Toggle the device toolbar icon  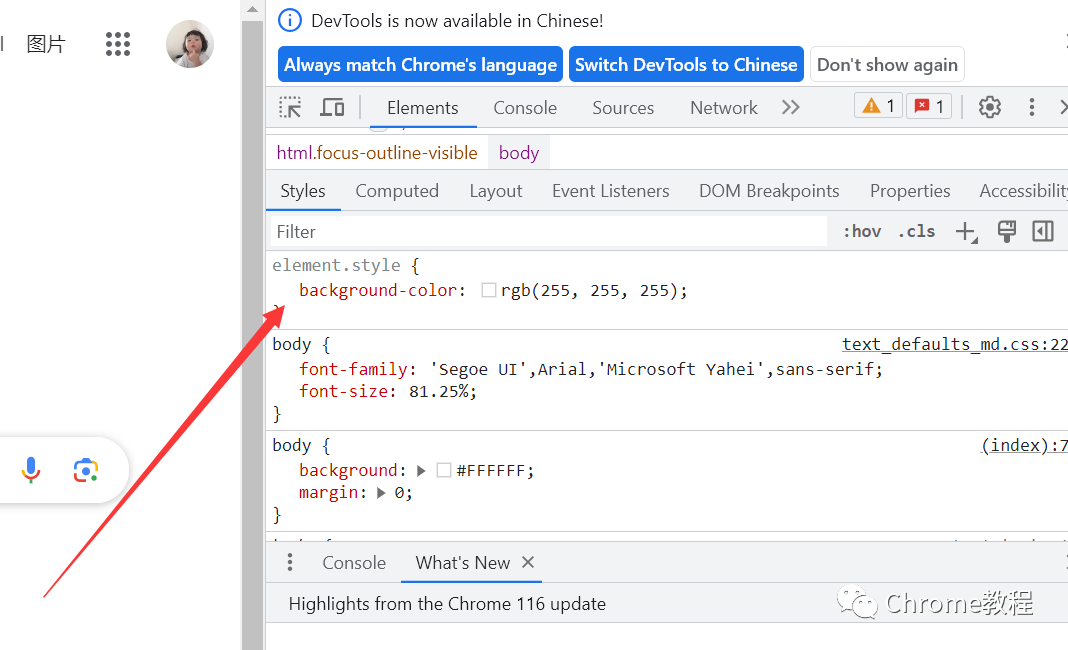point(332,108)
